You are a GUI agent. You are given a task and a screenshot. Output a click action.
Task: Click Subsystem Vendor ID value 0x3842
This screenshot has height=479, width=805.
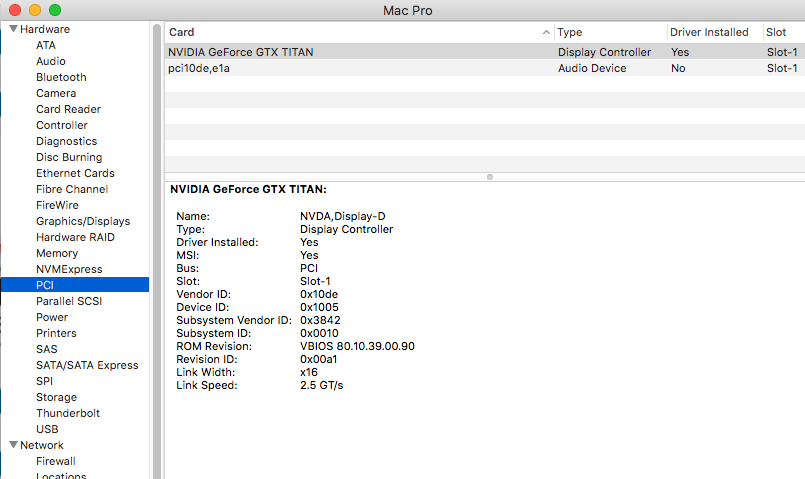(x=320, y=320)
